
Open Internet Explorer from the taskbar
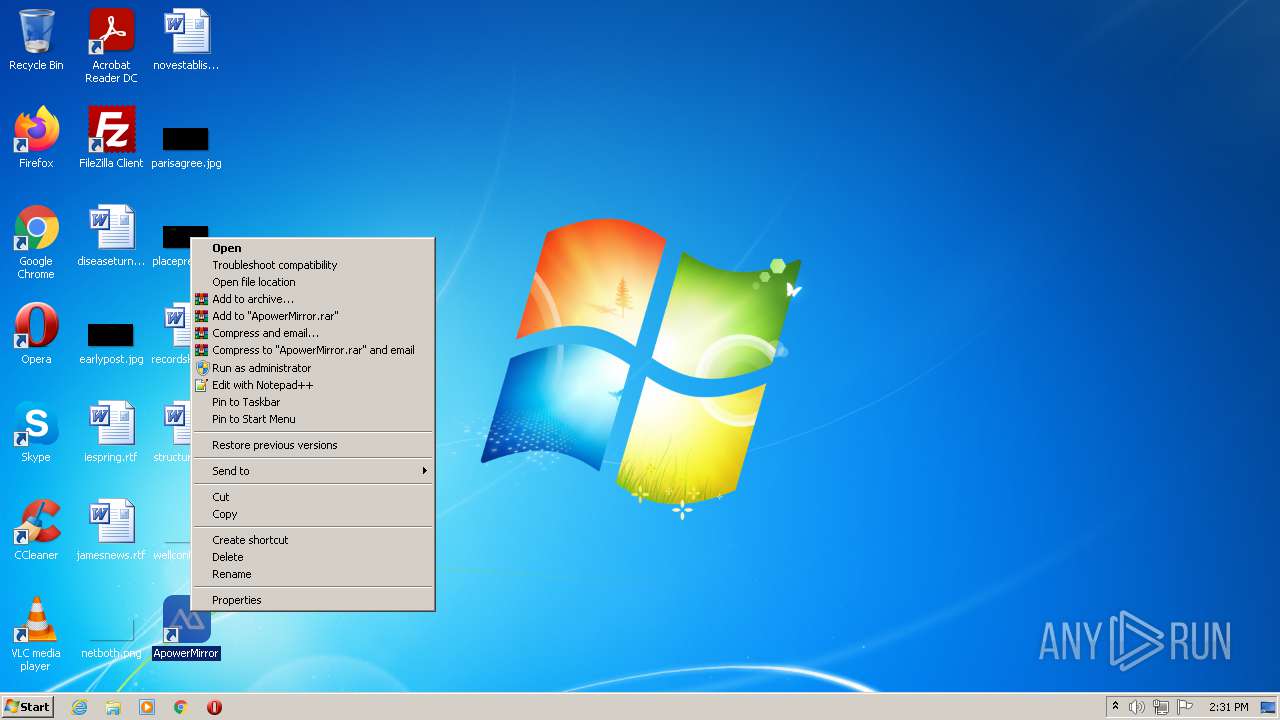pos(79,707)
